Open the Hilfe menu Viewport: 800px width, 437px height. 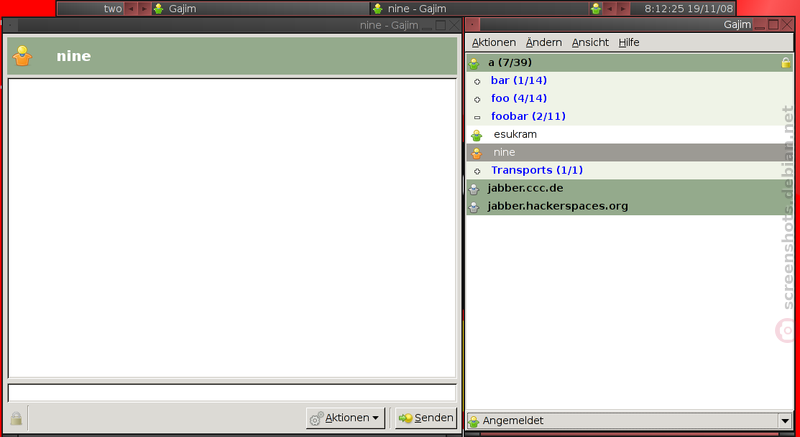629,42
